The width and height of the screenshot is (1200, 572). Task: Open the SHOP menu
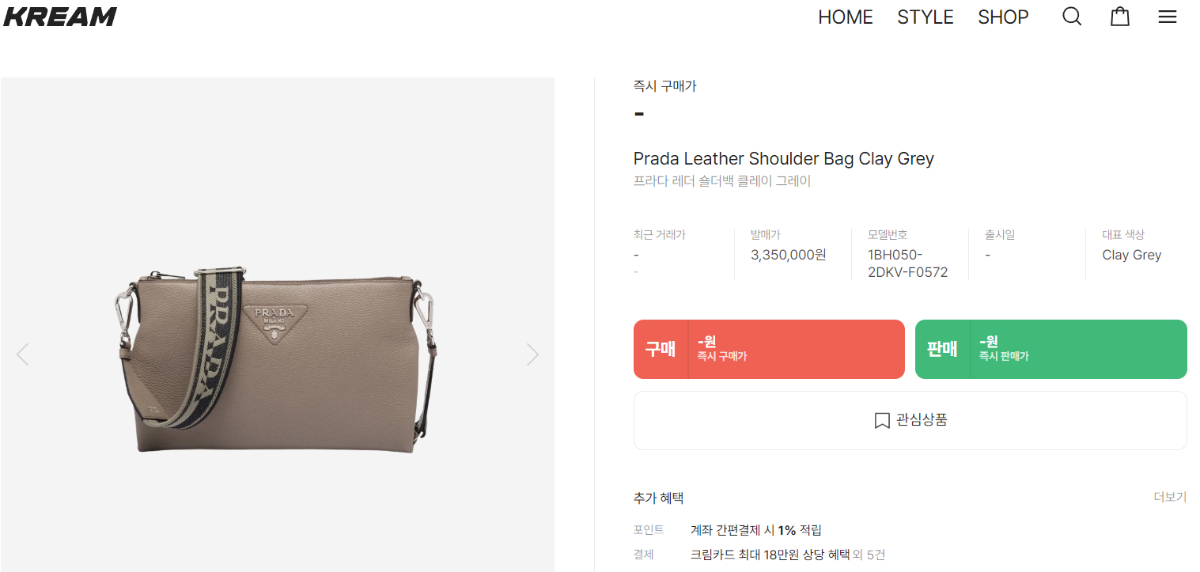point(1003,17)
